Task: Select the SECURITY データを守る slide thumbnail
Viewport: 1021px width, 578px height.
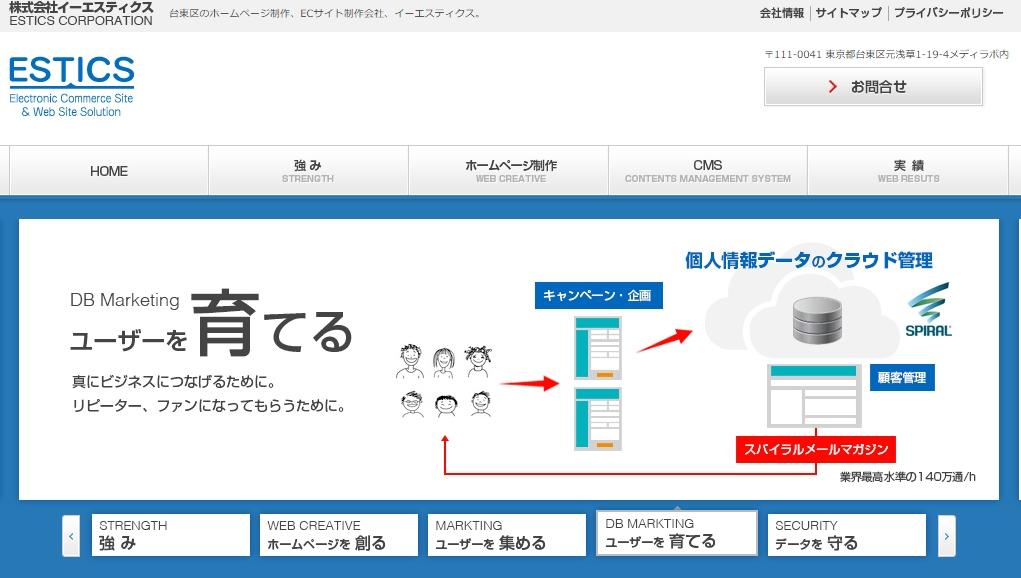Action: [x=846, y=535]
